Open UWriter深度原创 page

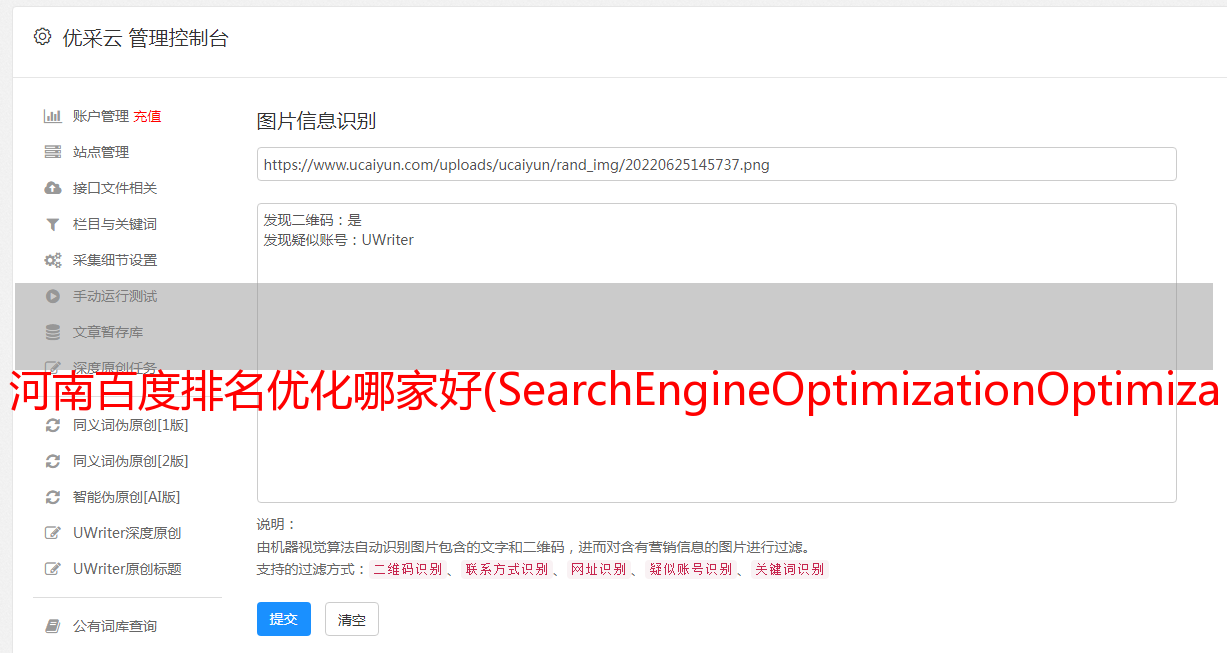pos(127,533)
